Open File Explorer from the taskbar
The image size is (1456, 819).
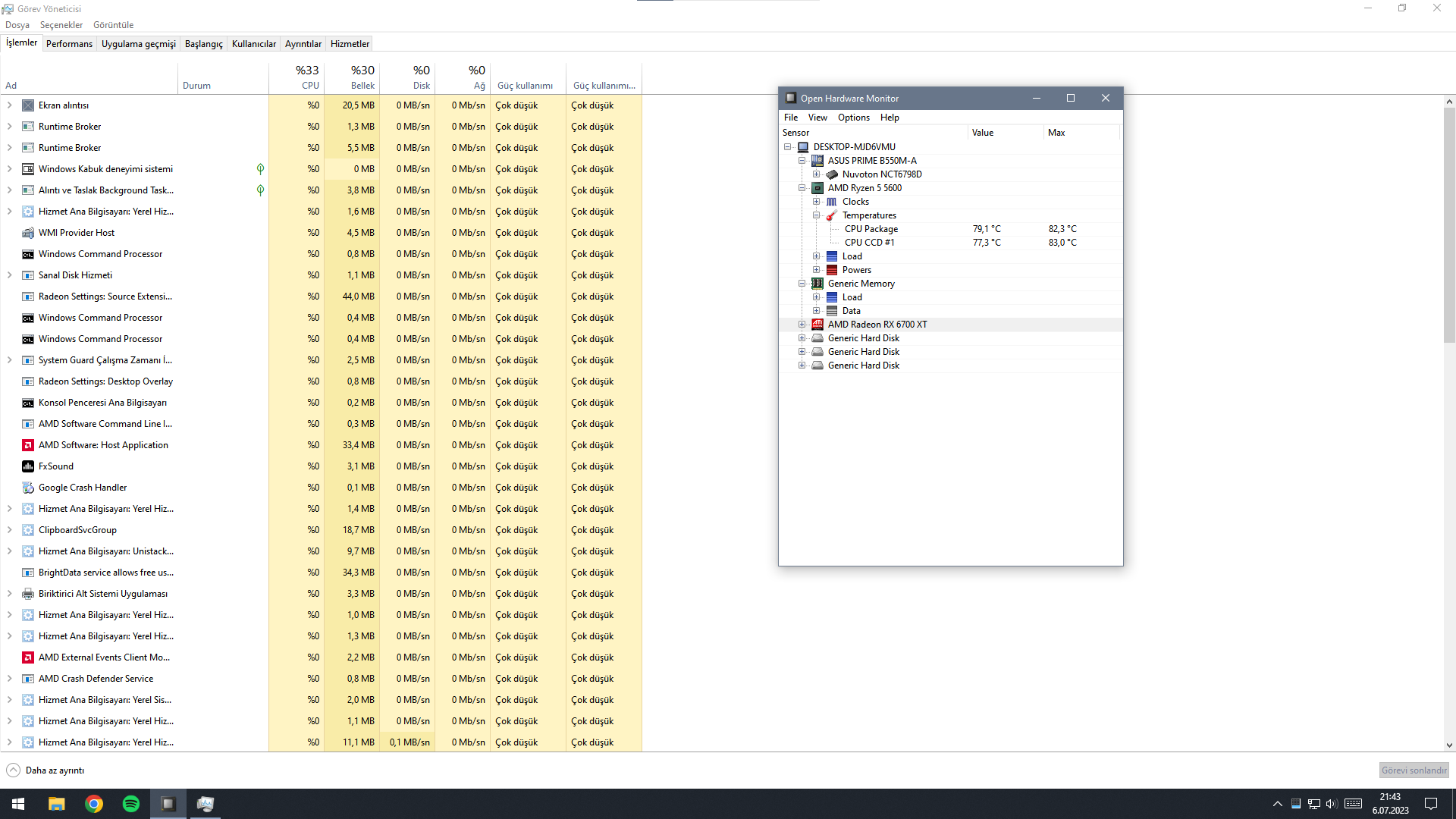click(x=57, y=804)
